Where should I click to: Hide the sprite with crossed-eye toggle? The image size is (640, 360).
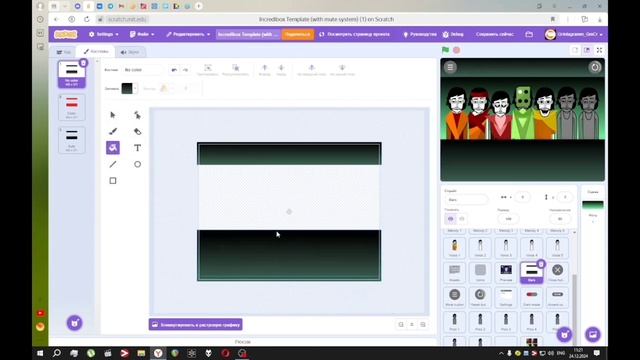462,219
